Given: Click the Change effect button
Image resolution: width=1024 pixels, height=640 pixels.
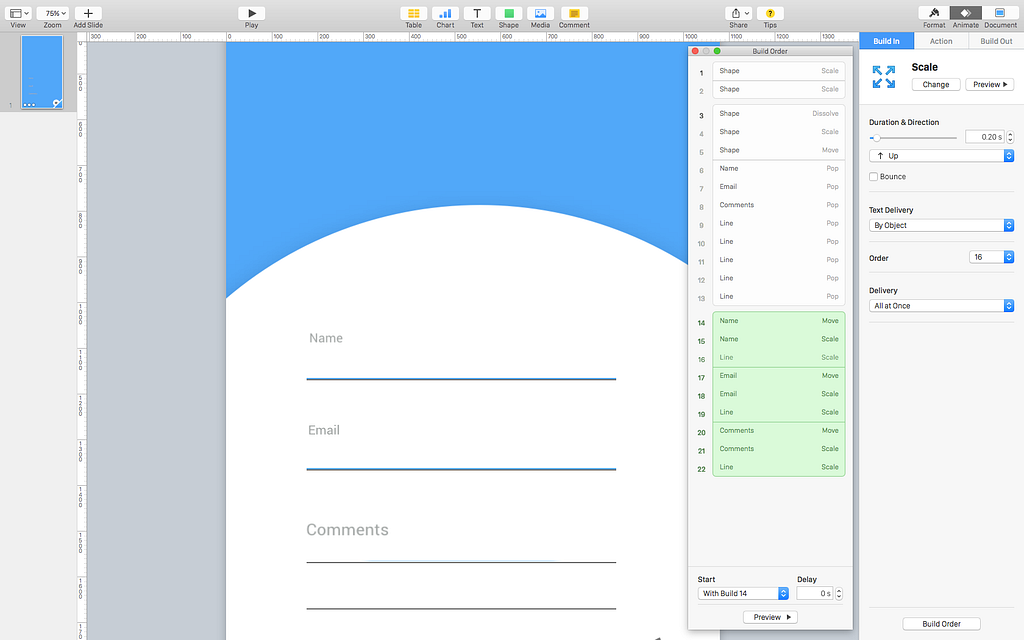Looking at the screenshot, I should click(x=936, y=84).
